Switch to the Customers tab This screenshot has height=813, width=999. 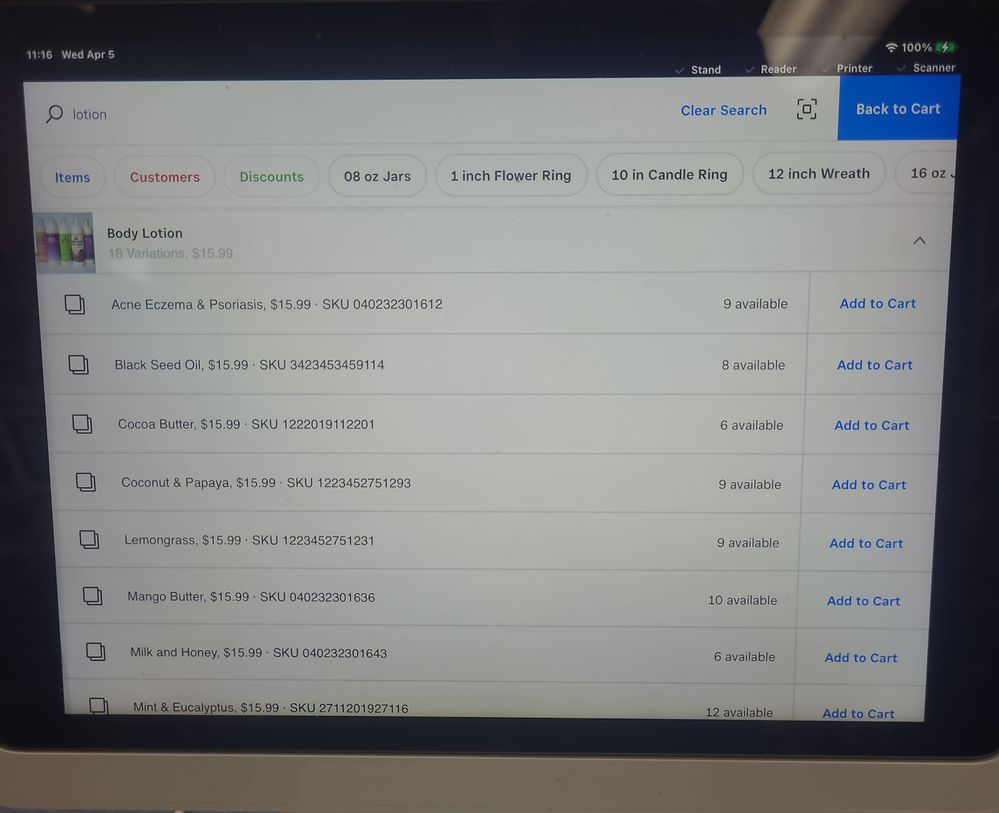pyautogui.click(x=165, y=177)
